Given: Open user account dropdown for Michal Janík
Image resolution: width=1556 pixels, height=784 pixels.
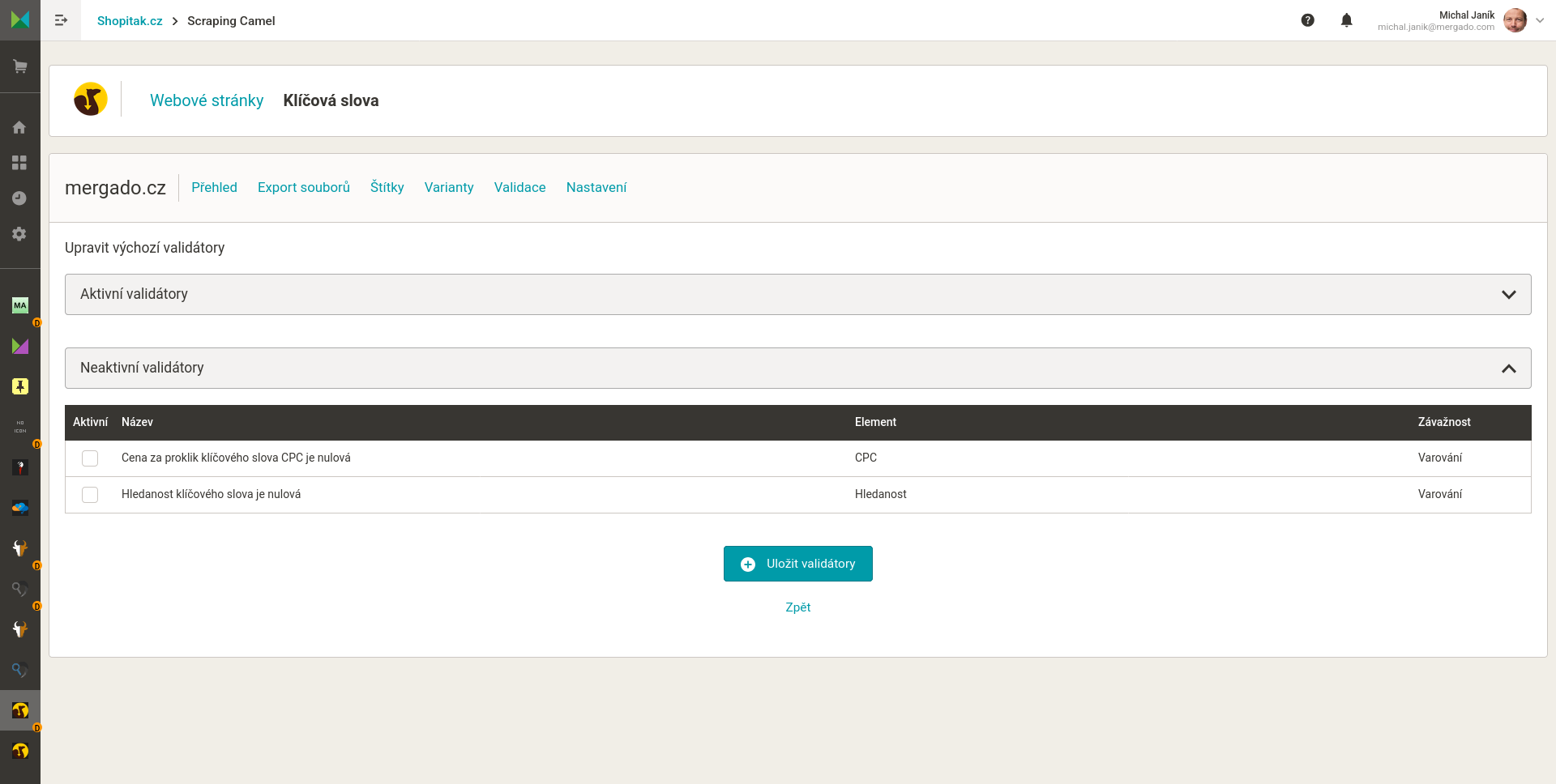Looking at the screenshot, I should pyautogui.click(x=1539, y=20).
